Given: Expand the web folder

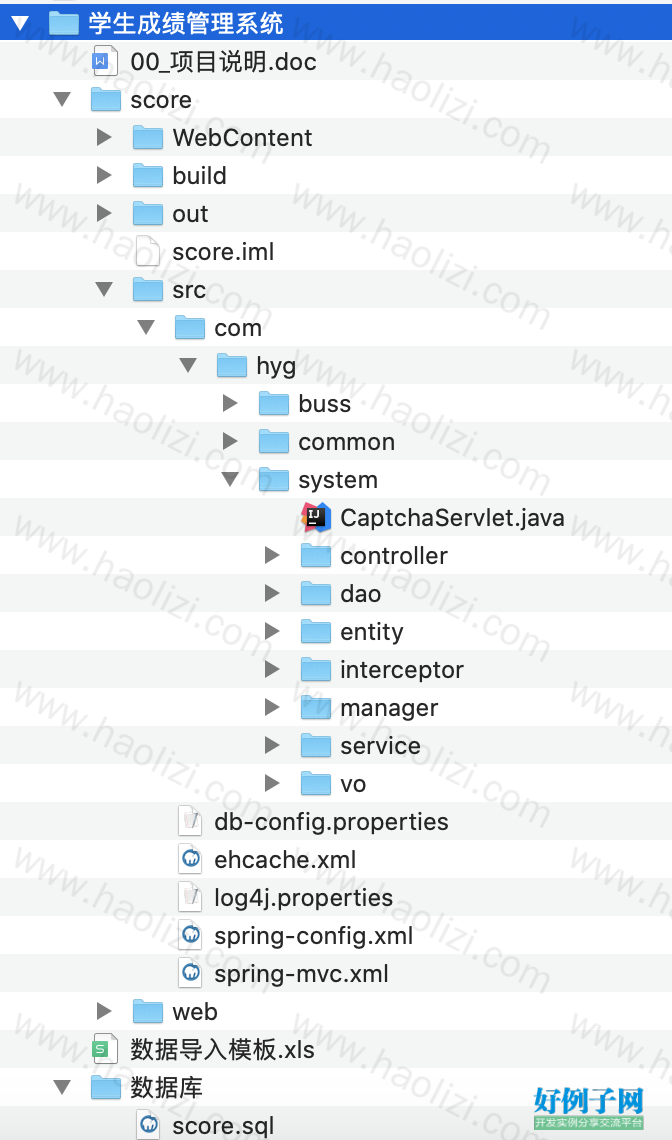Looking at the screenshot, I should 104,1011.
